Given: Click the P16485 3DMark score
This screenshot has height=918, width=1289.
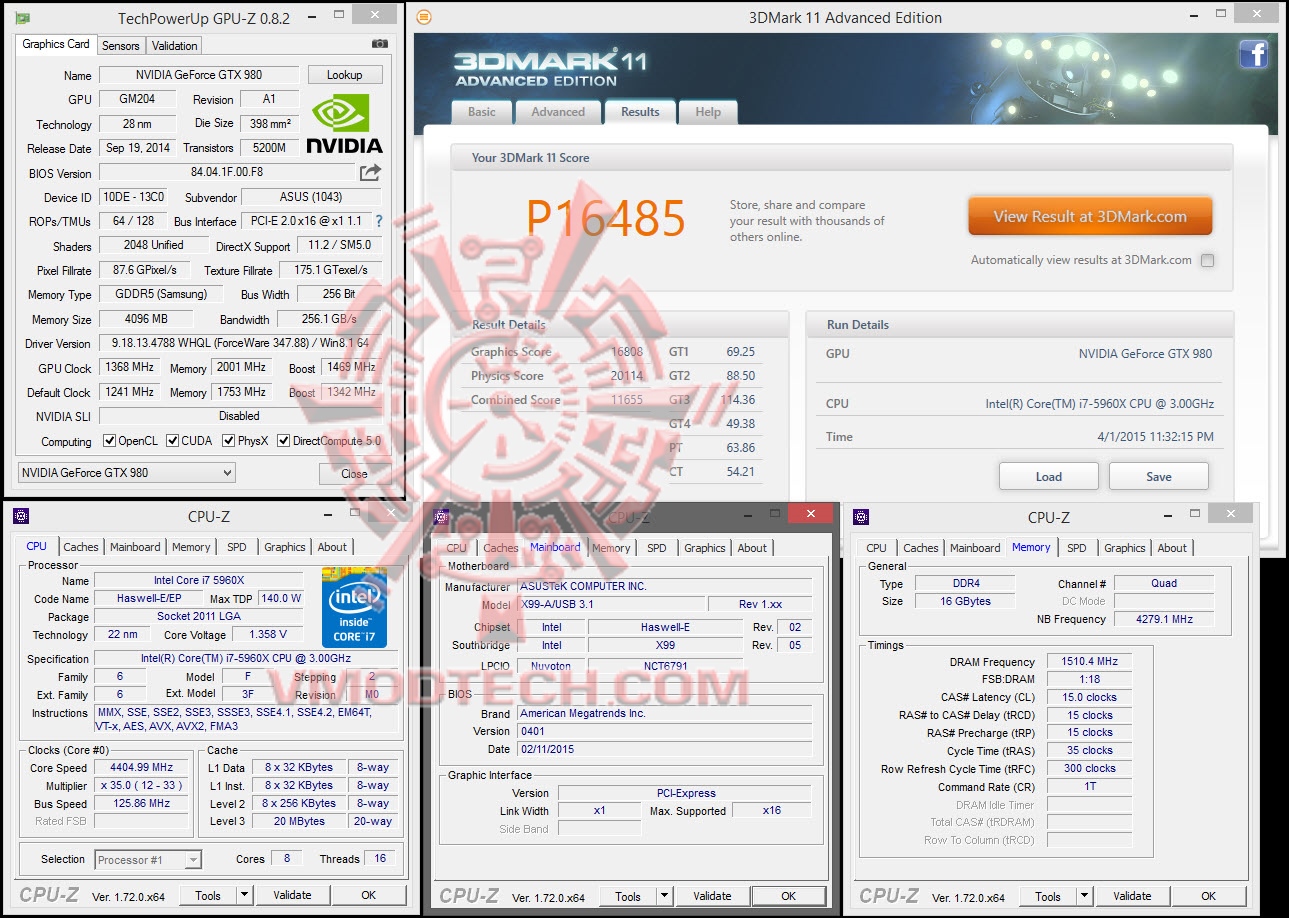Looking at the screenshot, I should (606, 219).
